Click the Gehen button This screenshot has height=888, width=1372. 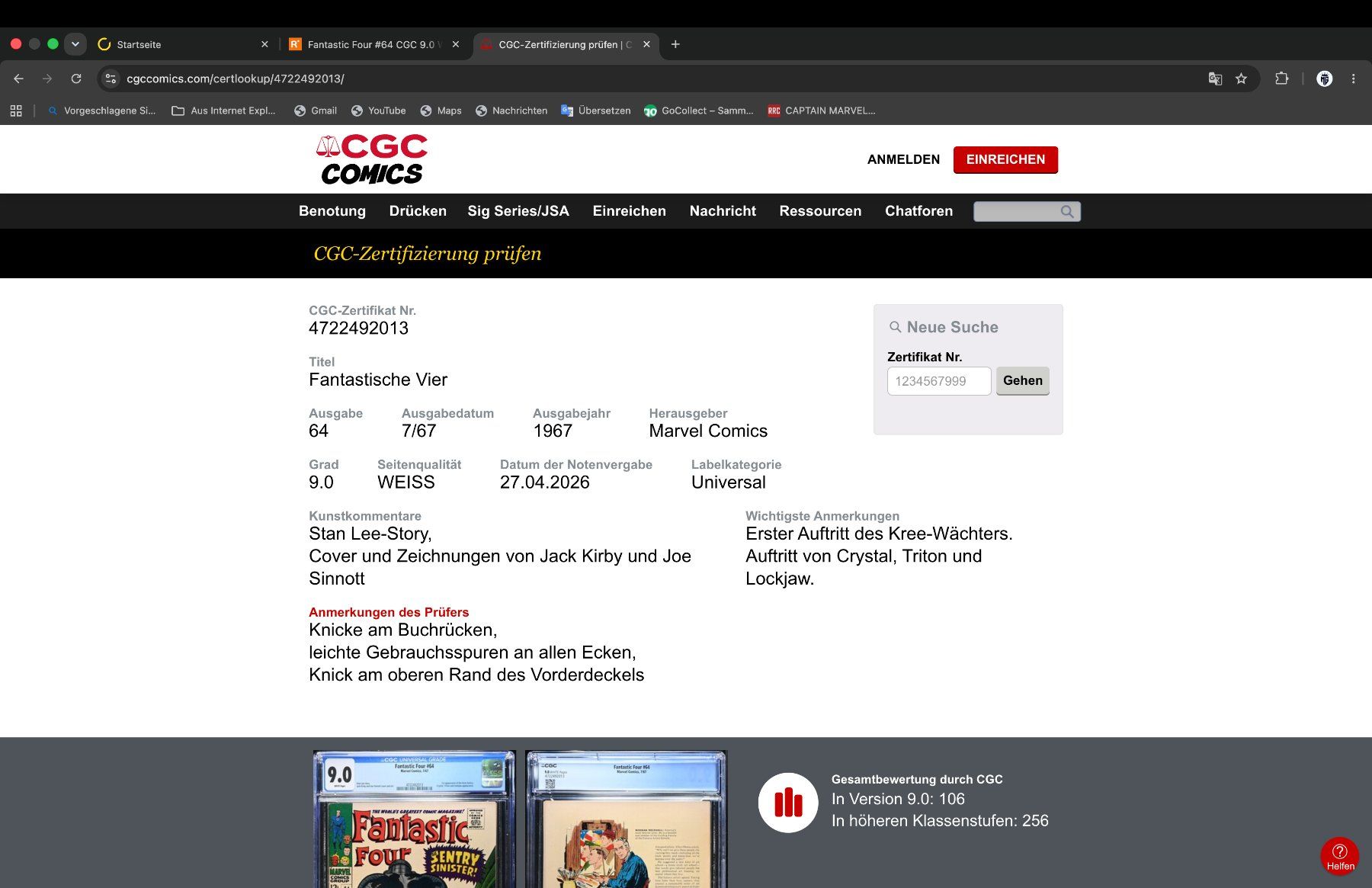[x=1022, y=380]
